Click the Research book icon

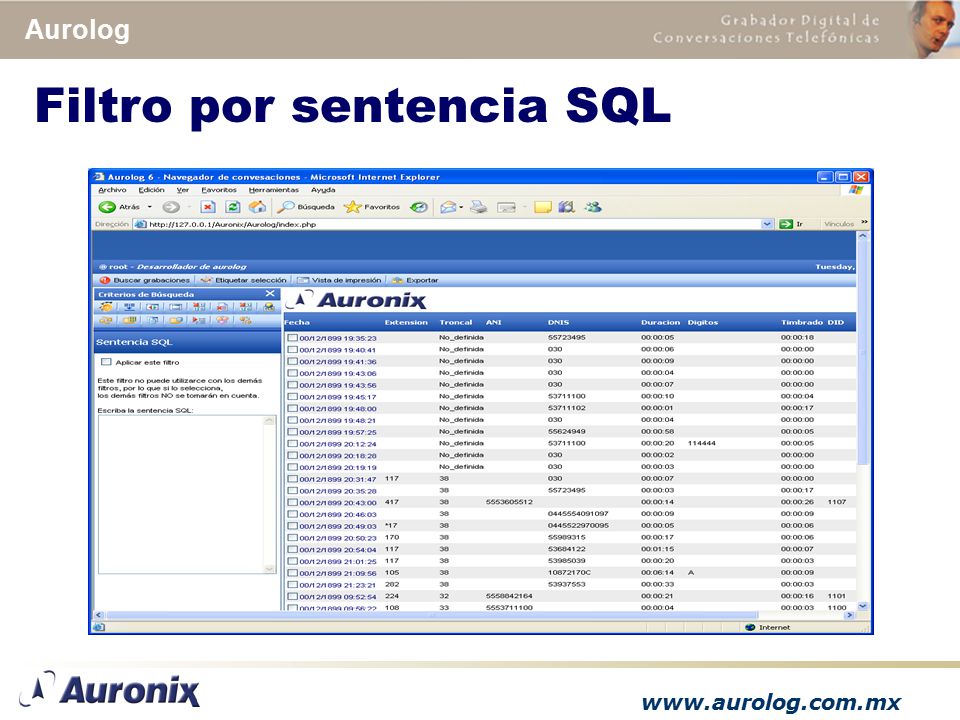[567, 207]
